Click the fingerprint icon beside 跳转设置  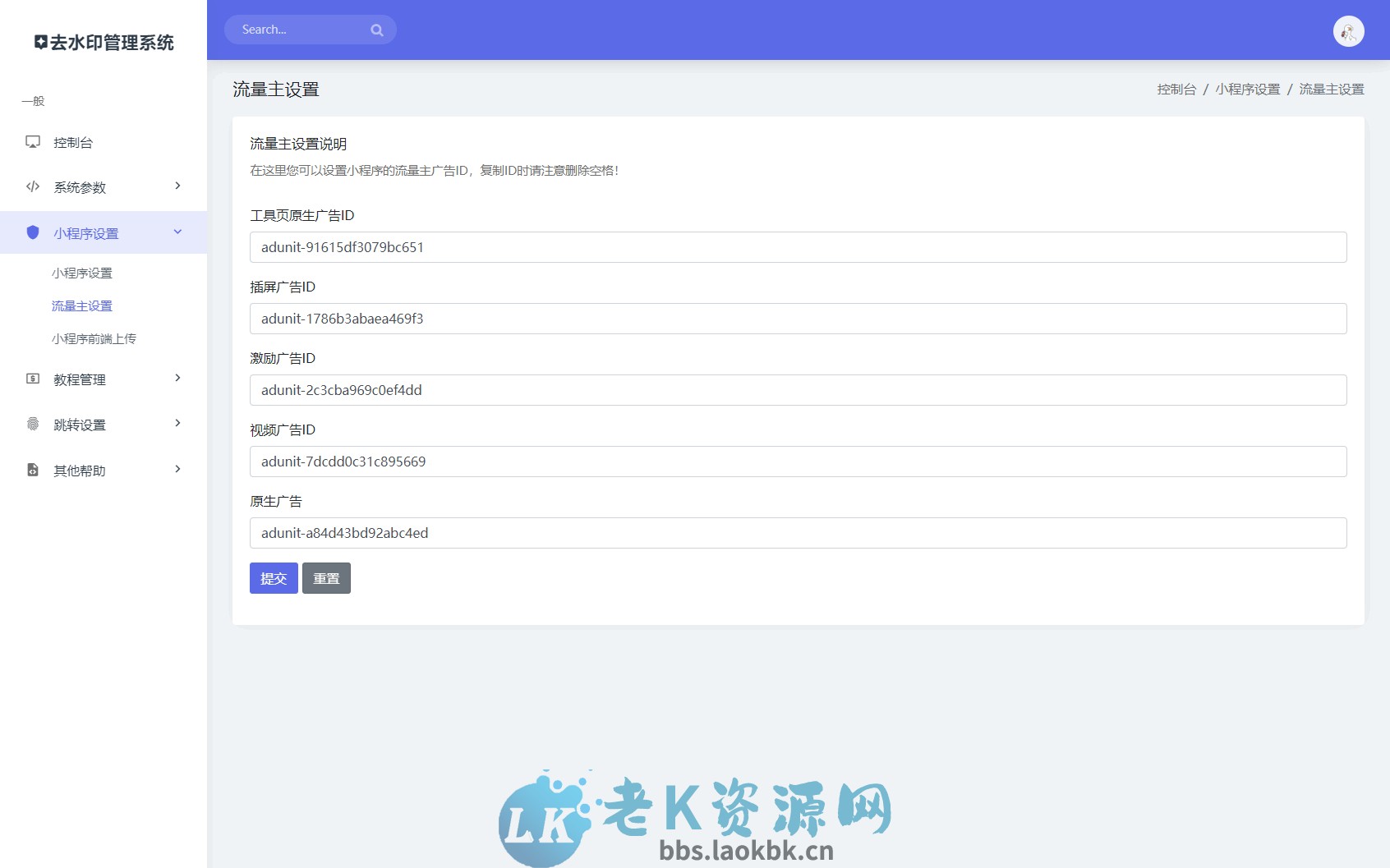(32, 424)
